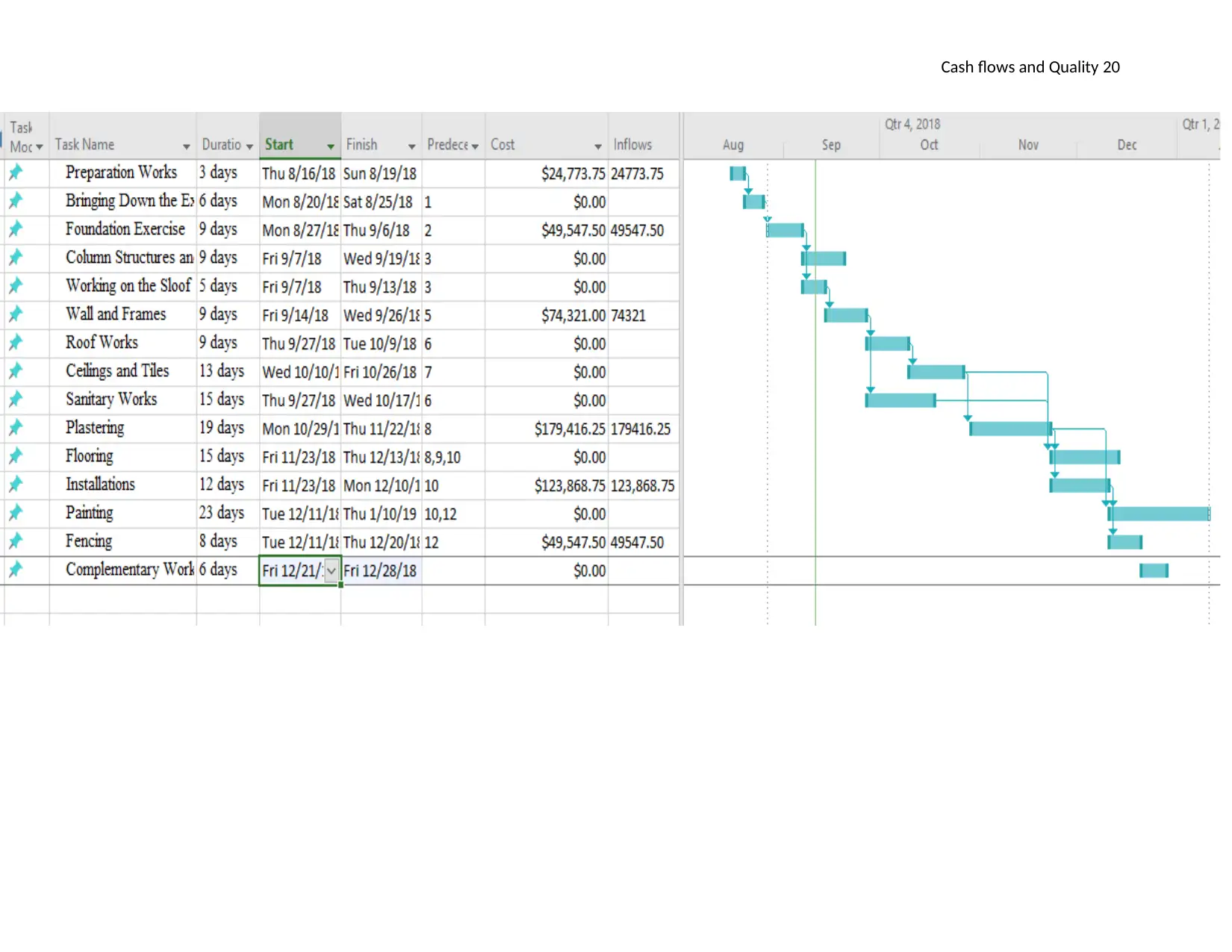Click the pin icon for Ceilings and Tiles
This screenshot has width=1232, height=952.
pyautogui.click(x=16, y=372)
